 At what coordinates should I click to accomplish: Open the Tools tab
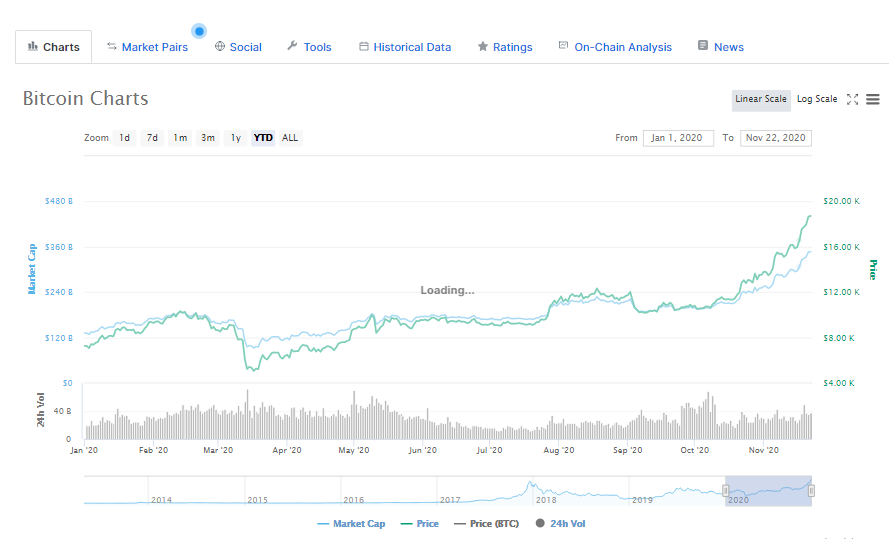(x=309, y=47)
